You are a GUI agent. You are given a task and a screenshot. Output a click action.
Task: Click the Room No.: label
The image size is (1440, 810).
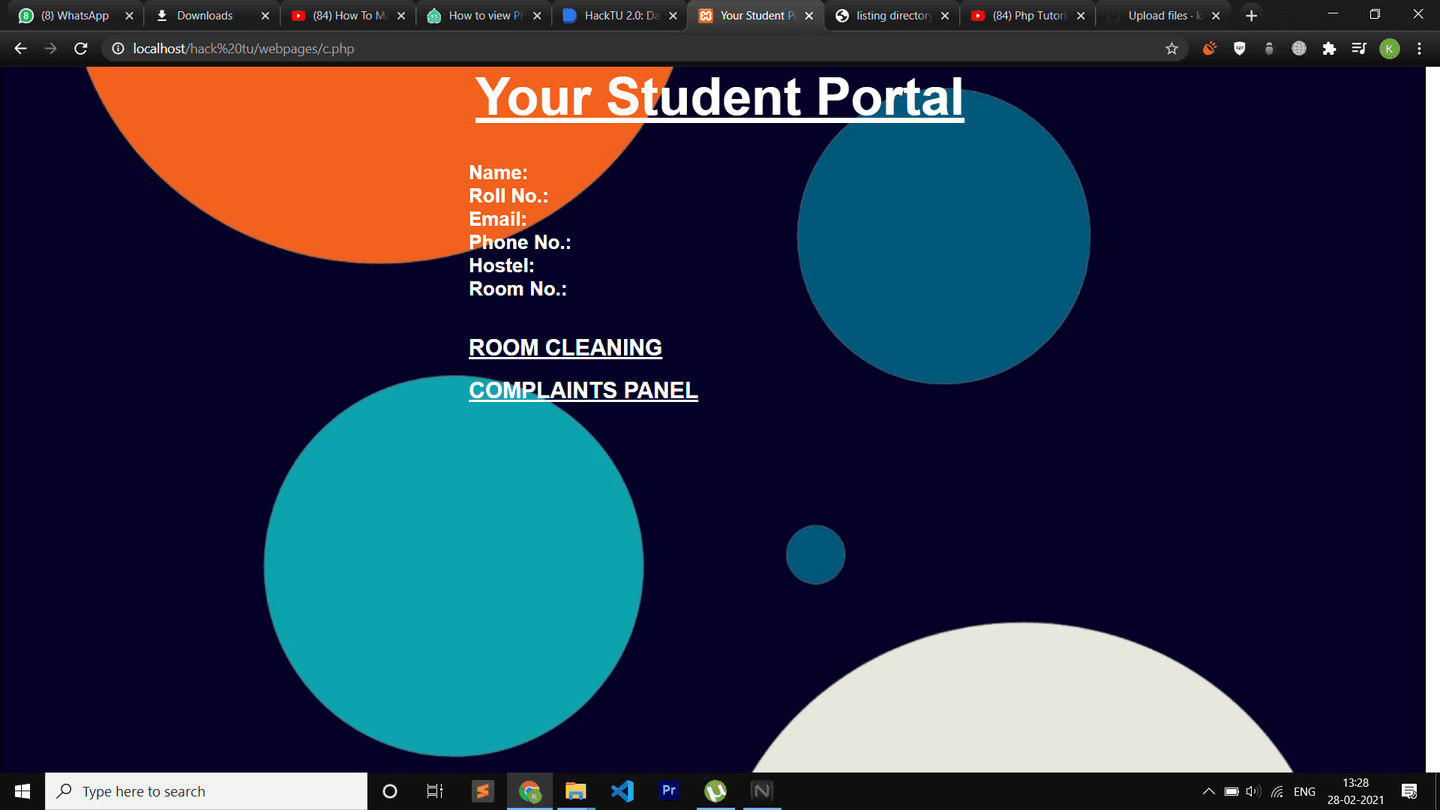click(x=518, y=288)
